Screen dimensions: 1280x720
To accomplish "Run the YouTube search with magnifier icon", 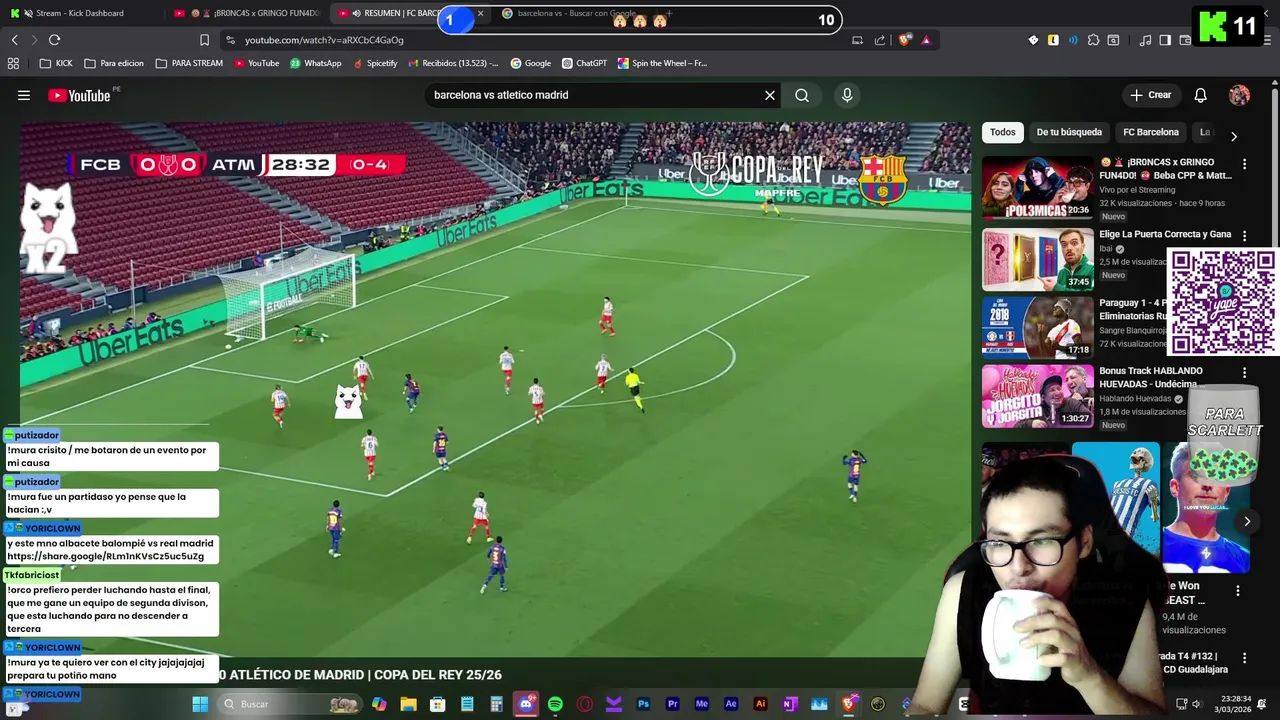I will (x=802, y=95).
